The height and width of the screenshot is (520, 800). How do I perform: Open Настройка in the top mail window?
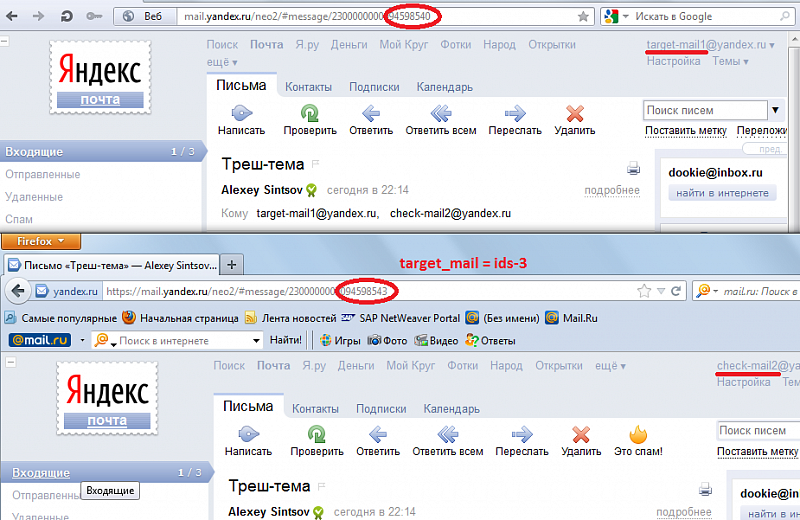click(x=673, y=61)
